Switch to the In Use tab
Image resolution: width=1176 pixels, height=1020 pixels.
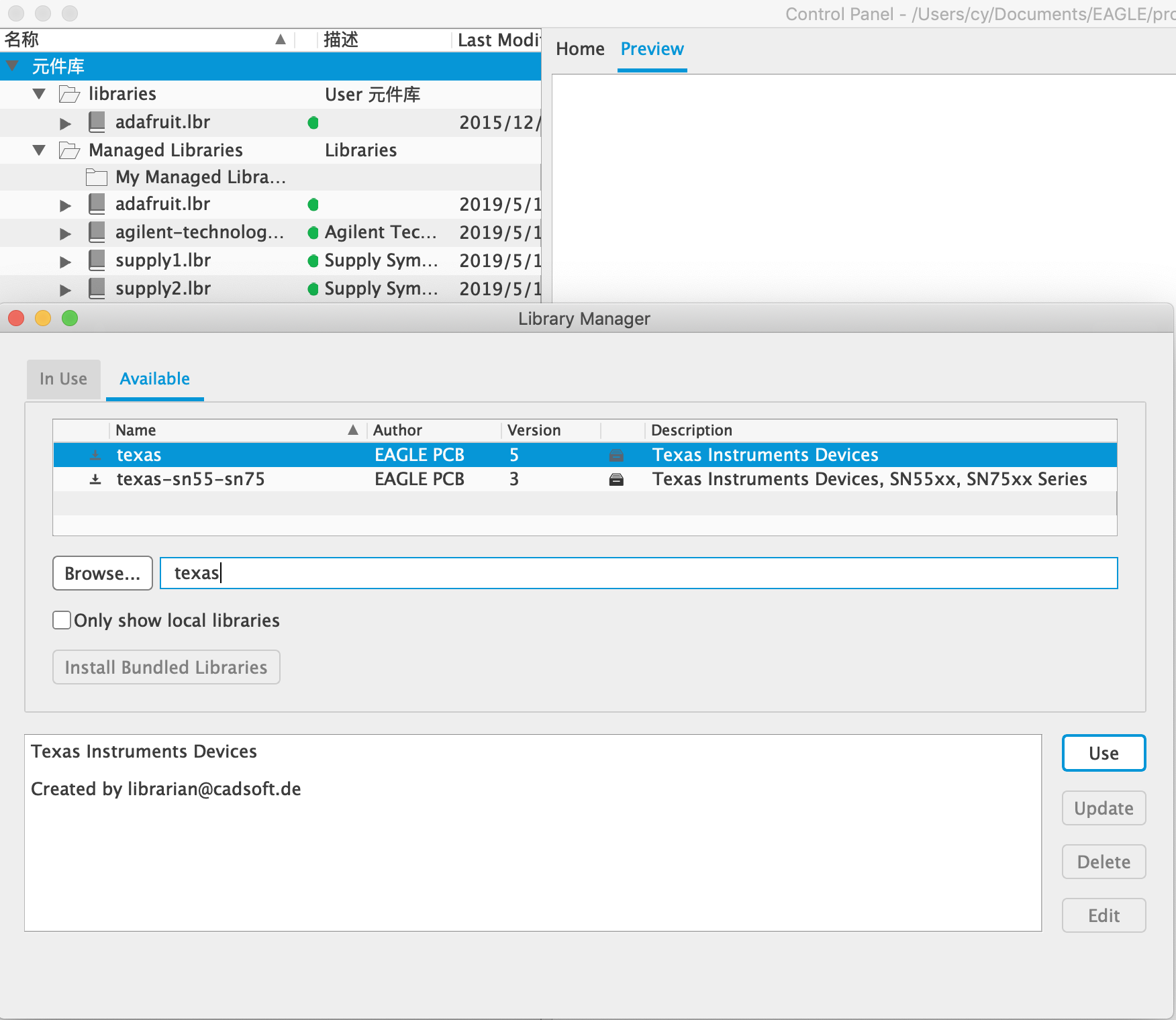pyautogui.click(x=64, y=379)
